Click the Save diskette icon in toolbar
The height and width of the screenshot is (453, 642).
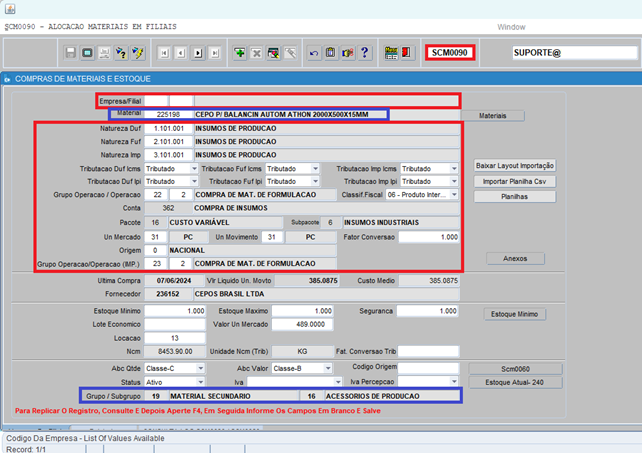point(70,53)
